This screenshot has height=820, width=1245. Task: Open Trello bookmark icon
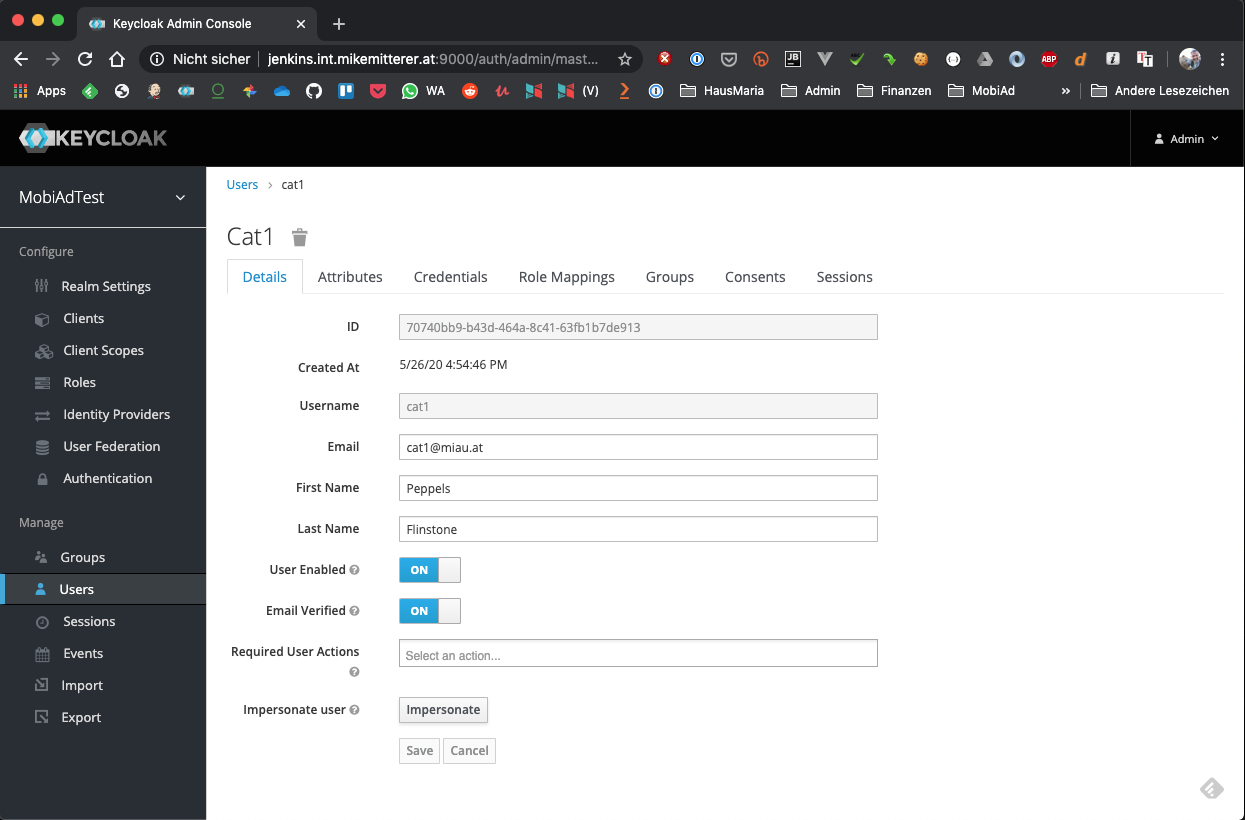tap(346, 90)
